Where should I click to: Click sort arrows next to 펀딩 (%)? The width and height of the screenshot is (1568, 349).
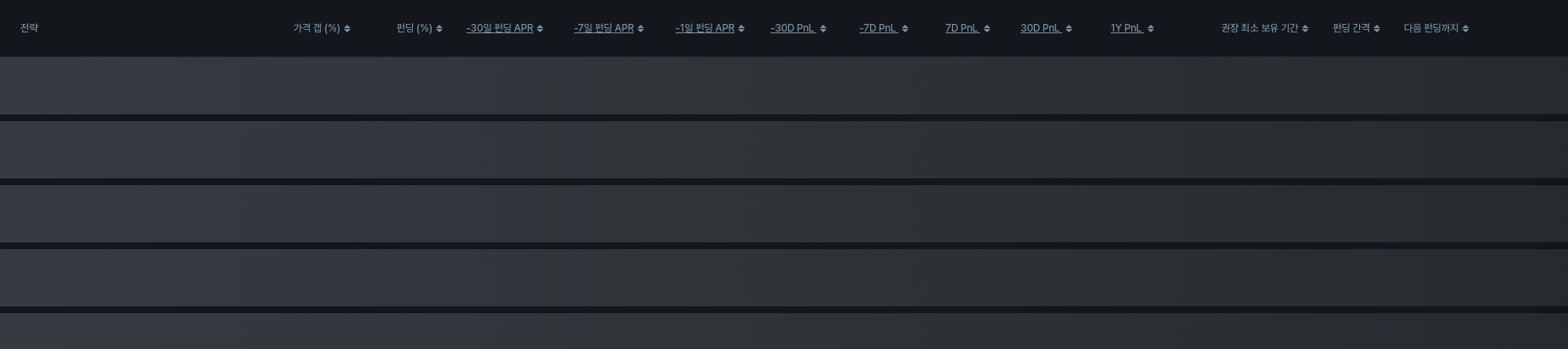point(439,29)
